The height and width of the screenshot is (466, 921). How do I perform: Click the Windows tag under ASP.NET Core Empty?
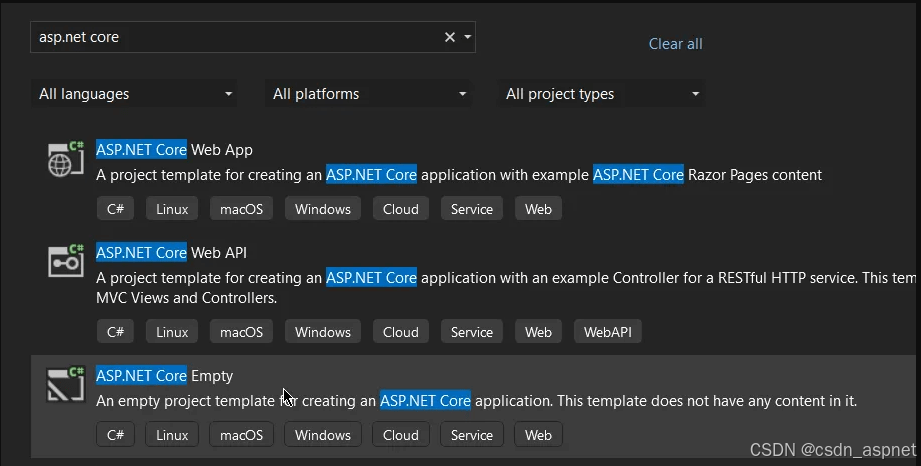[x=323, y=435]
